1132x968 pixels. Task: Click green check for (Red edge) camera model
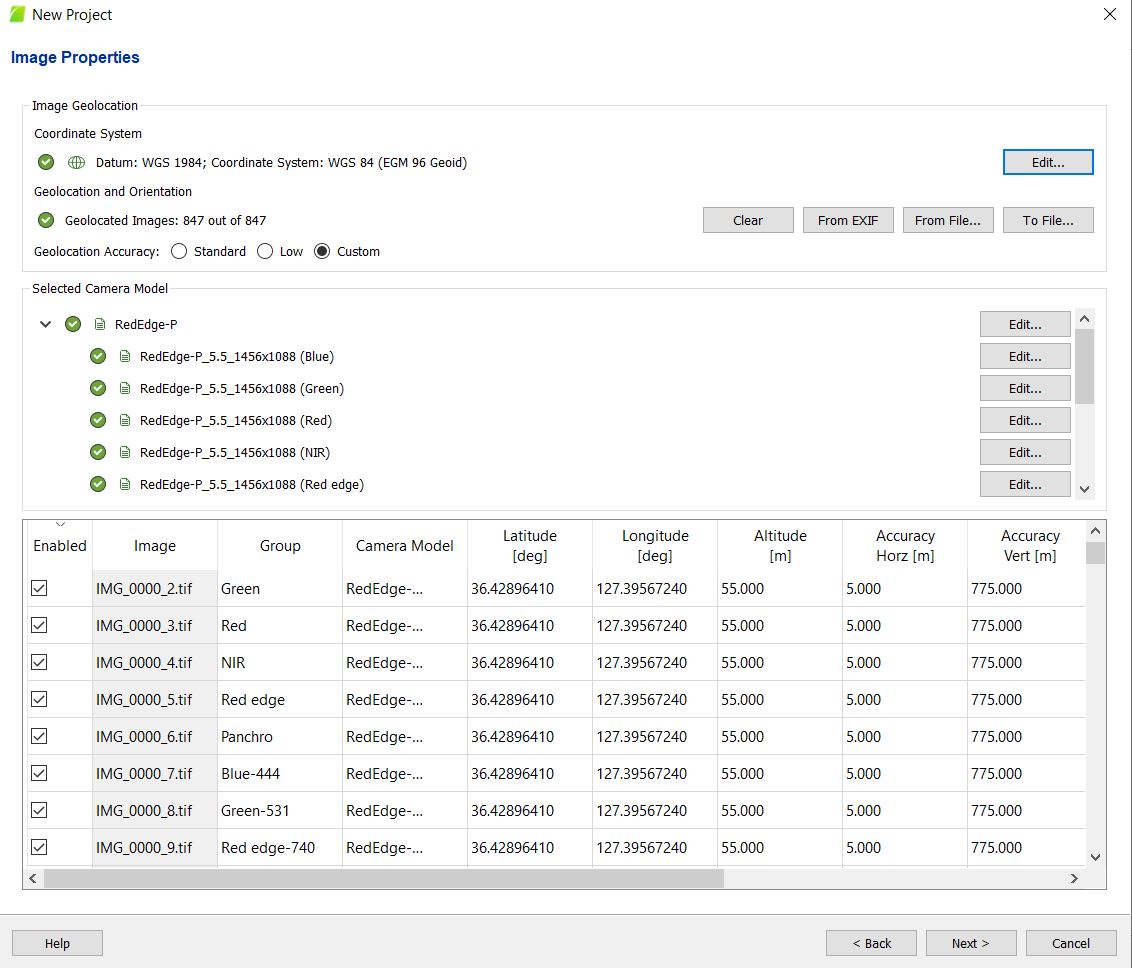pos(98,484)
